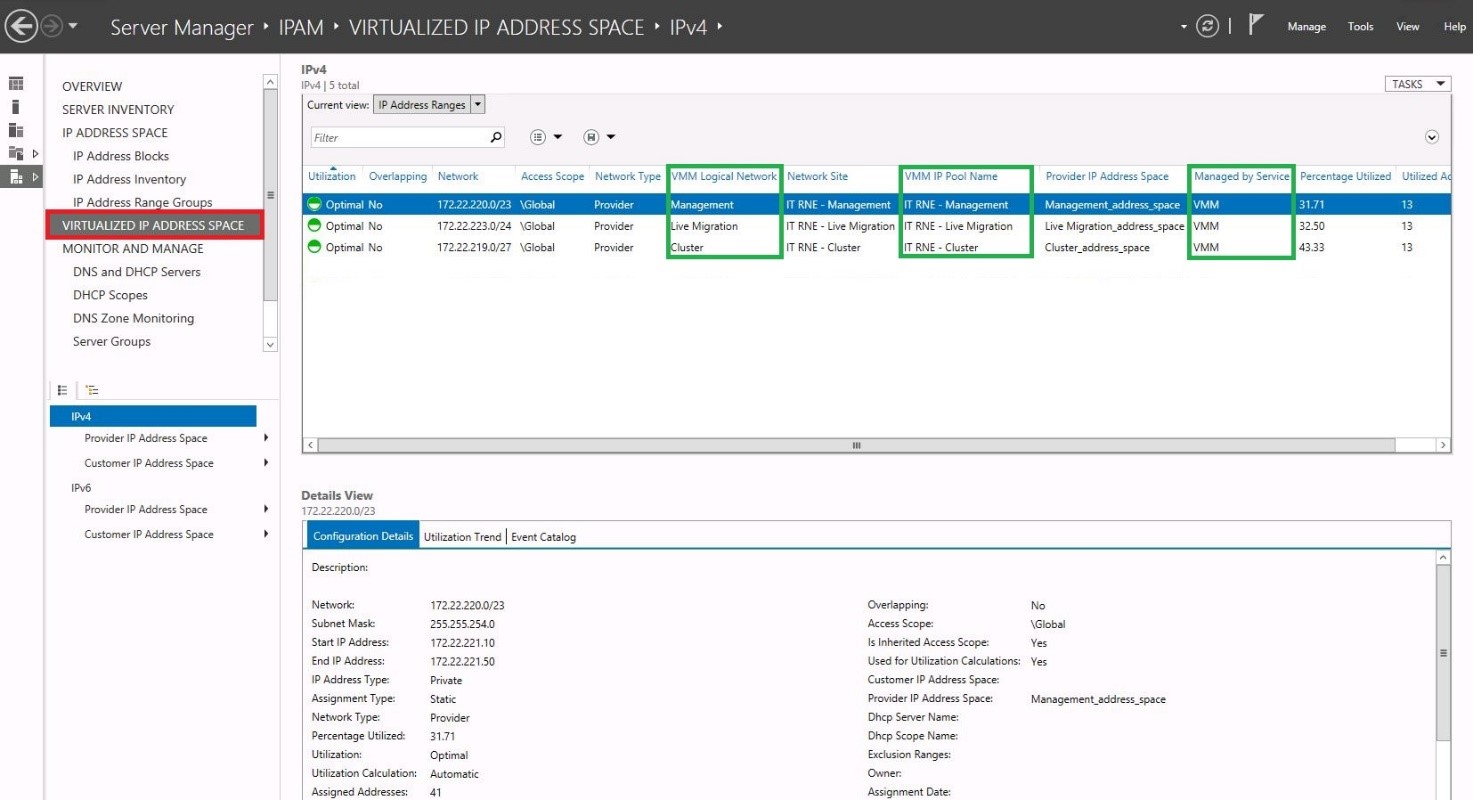Open DNS Zone Monitoring
Viewport: 1473px width, 800px height.
click(x=134, y=317)
